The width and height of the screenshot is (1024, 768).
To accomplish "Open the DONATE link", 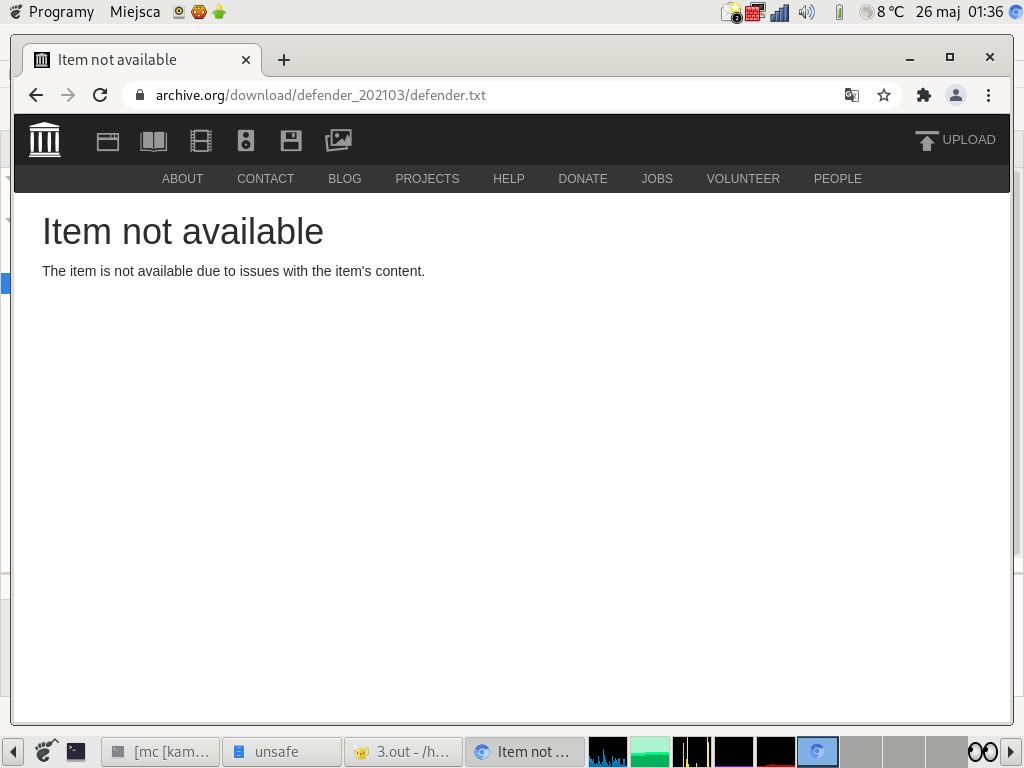I will tap(582, 178).
